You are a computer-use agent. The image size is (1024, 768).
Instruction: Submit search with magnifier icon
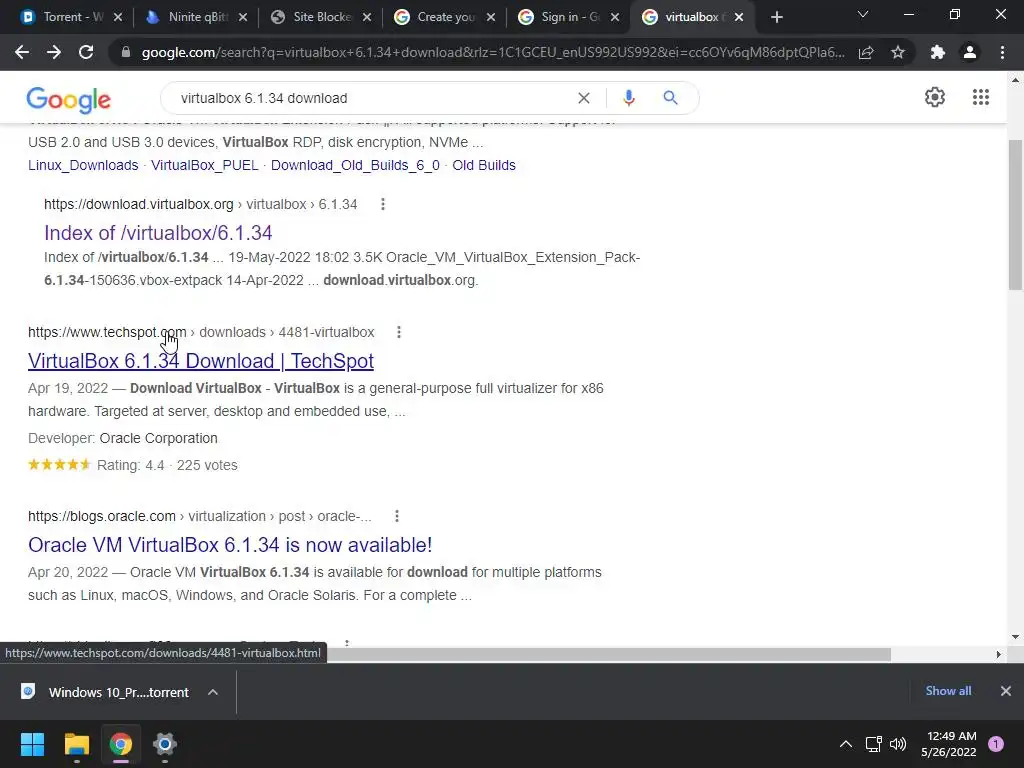670,98
